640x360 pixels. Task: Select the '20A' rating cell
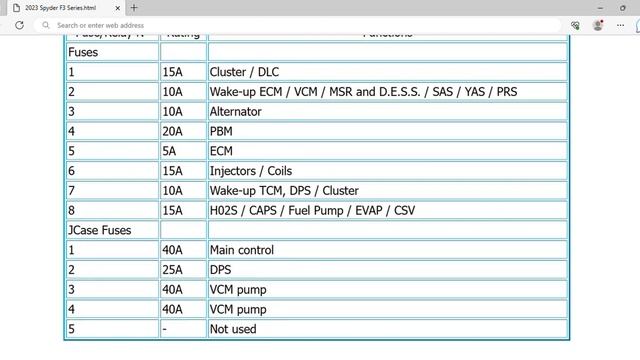click(183, 131)
